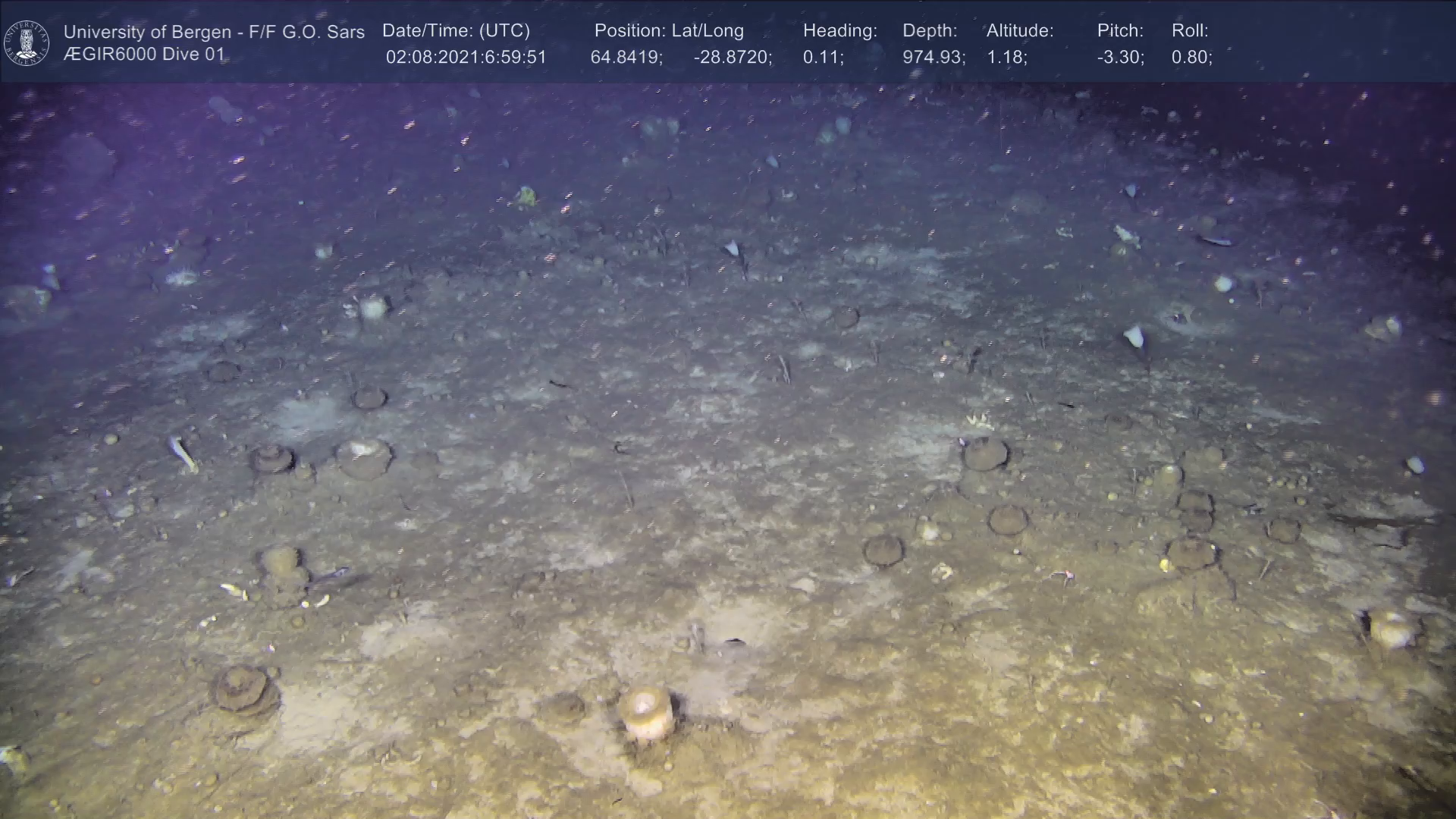Viewport: 1456px width, 819px height.
Task: Click the Roll label
Action: 1189,30
